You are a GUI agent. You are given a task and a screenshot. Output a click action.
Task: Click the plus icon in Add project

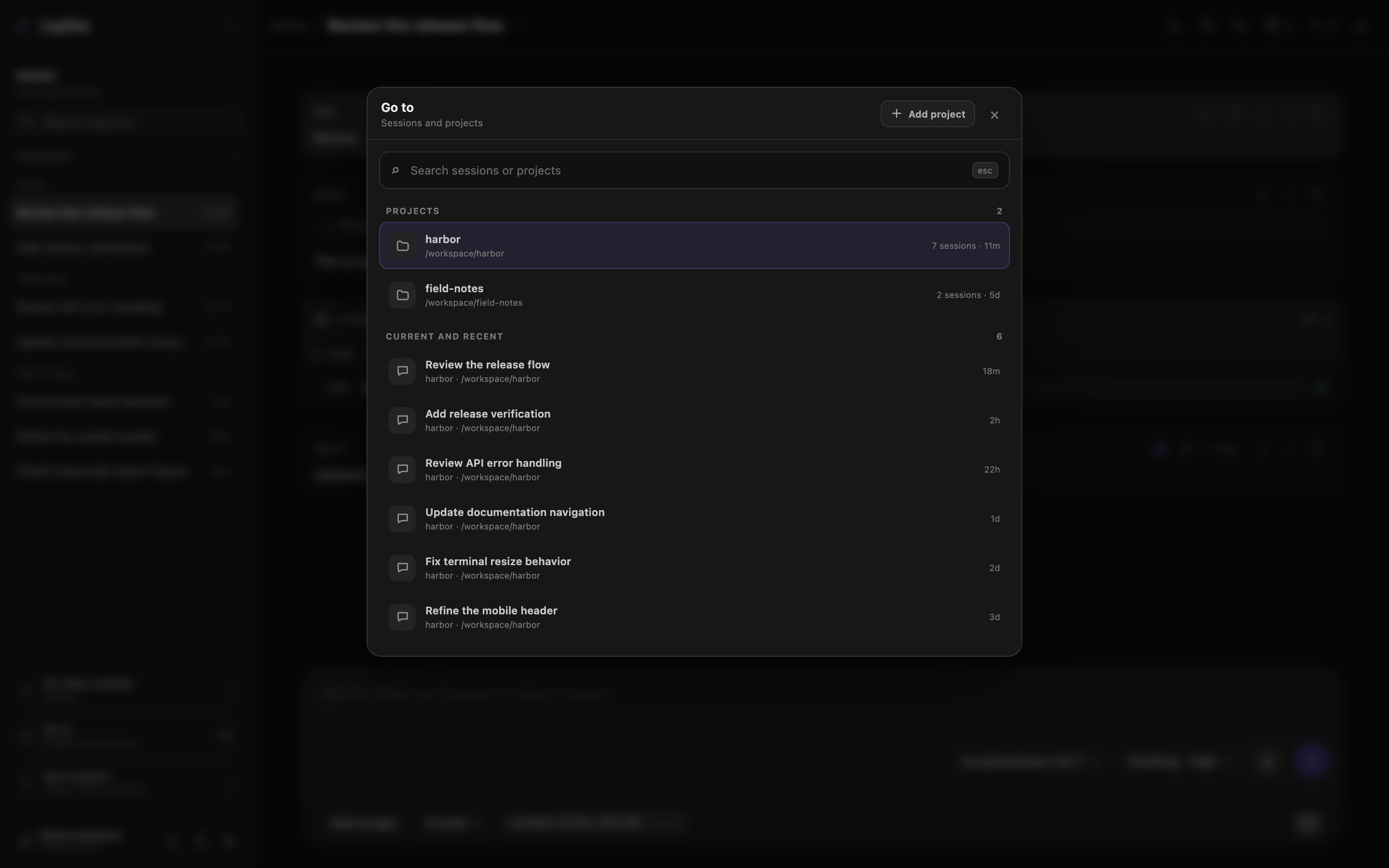pyautogui.click(x=896, y=114)
